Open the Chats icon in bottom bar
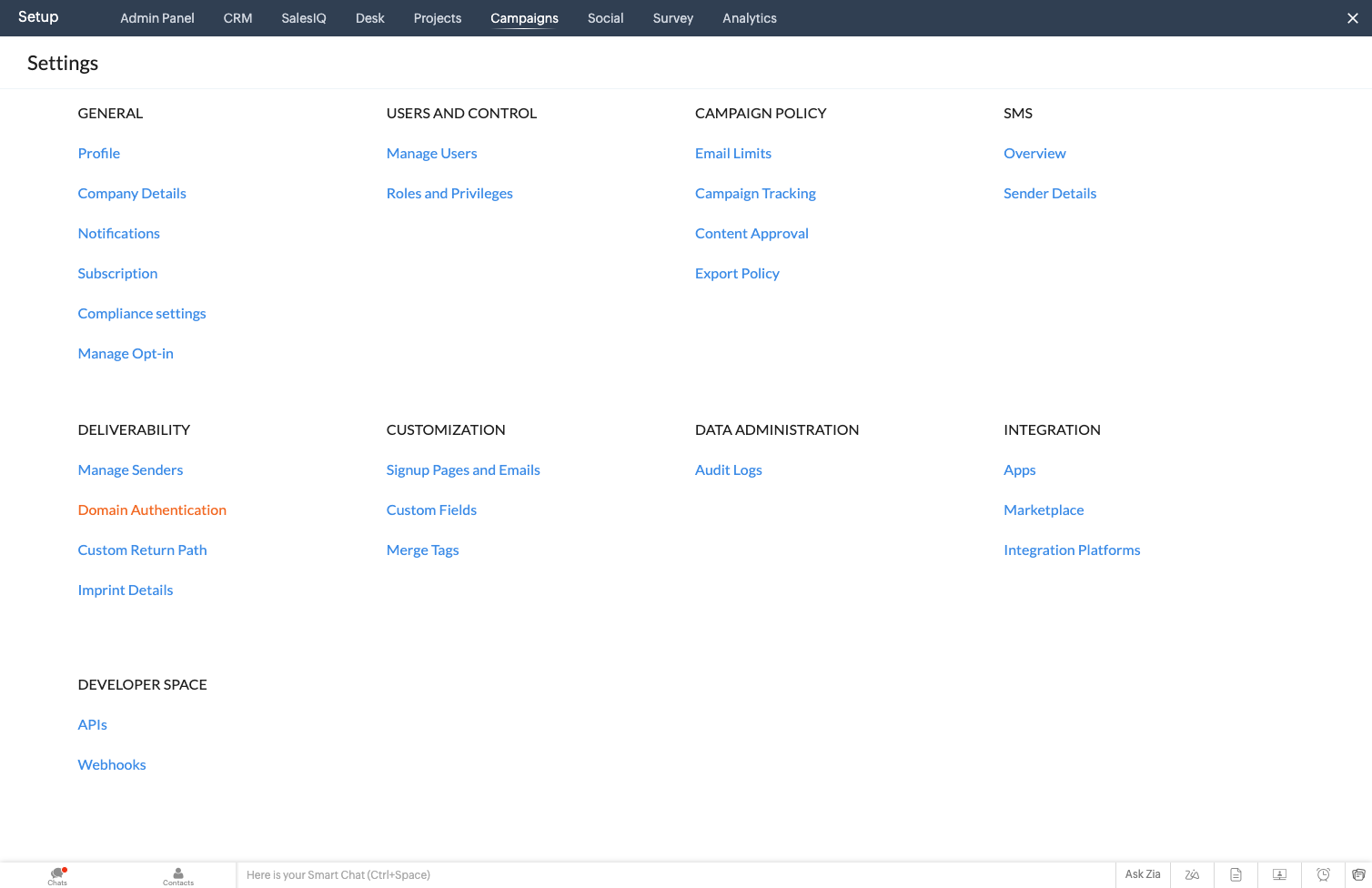The width and height of the screenshot is (1372, 888). click(57, 875)
